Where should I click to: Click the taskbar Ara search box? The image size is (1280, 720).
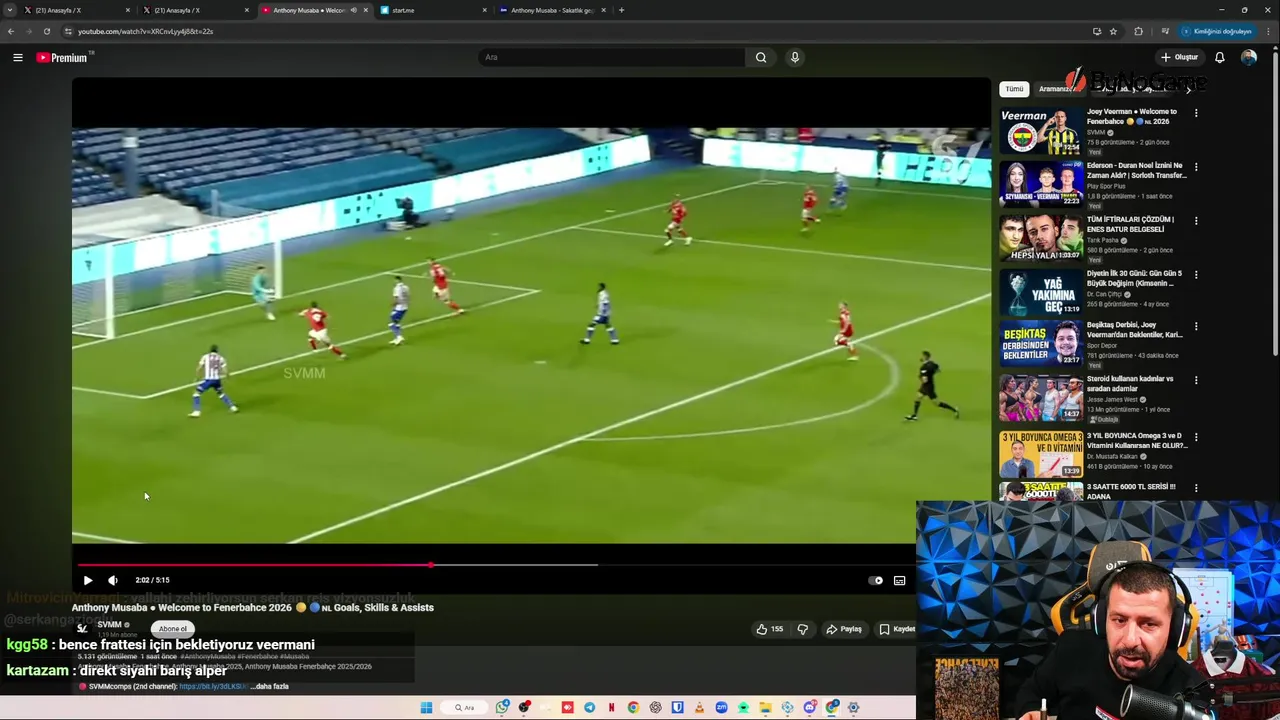coord(464,708)
